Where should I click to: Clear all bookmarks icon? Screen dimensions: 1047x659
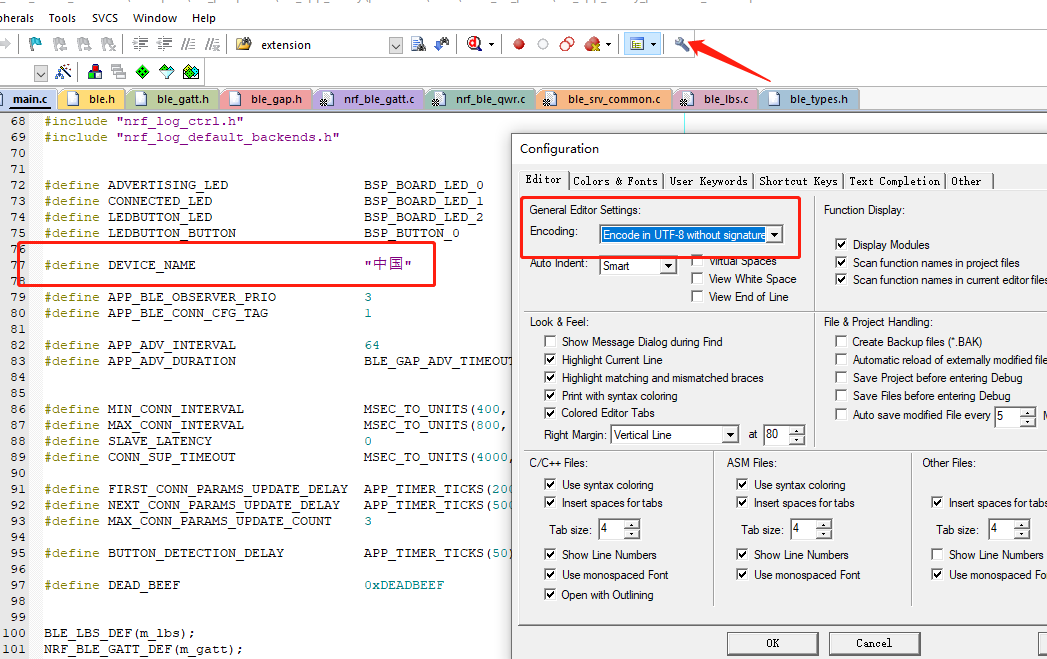(x=108, y=45)
